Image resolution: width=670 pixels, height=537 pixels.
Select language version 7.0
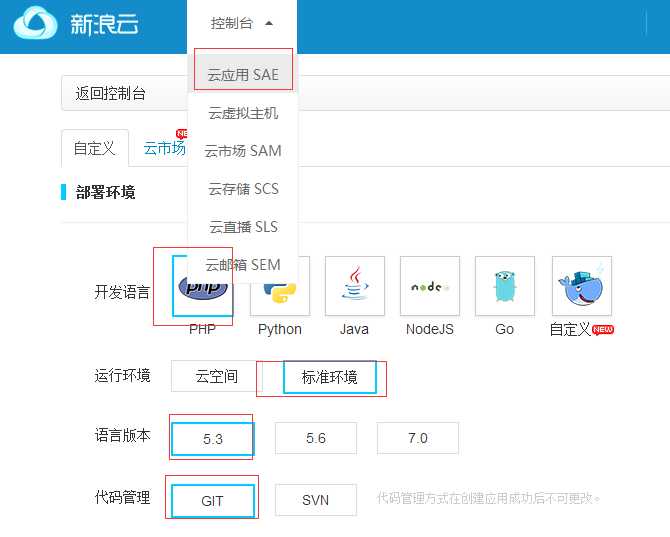pyautogui.click(x=417, y=438)
